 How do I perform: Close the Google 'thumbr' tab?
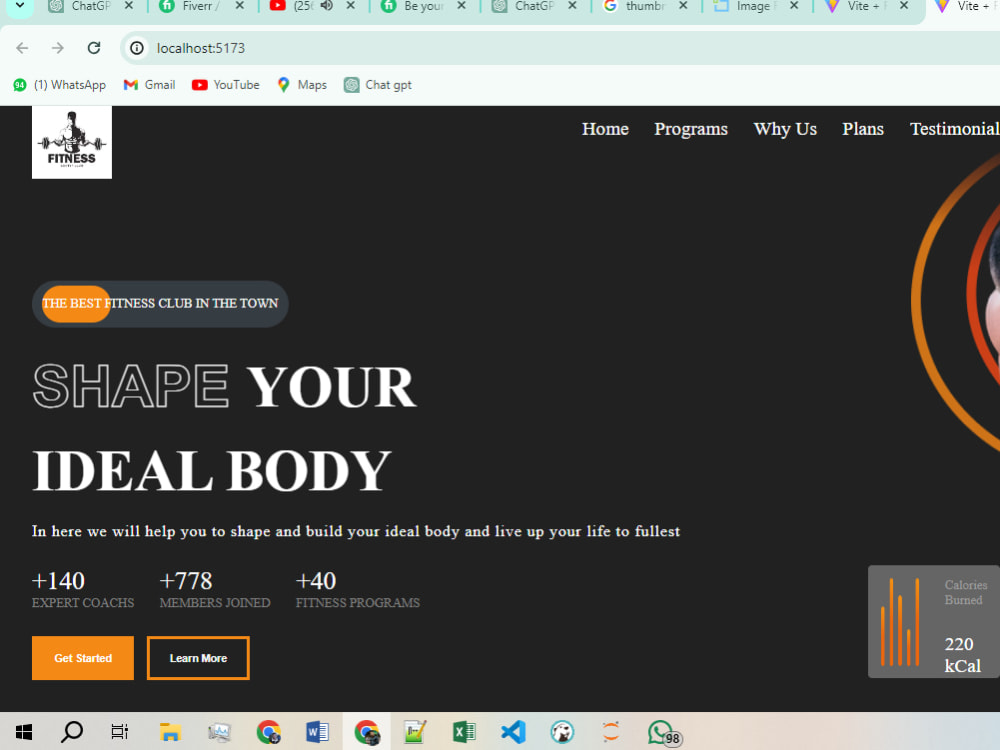683,6
